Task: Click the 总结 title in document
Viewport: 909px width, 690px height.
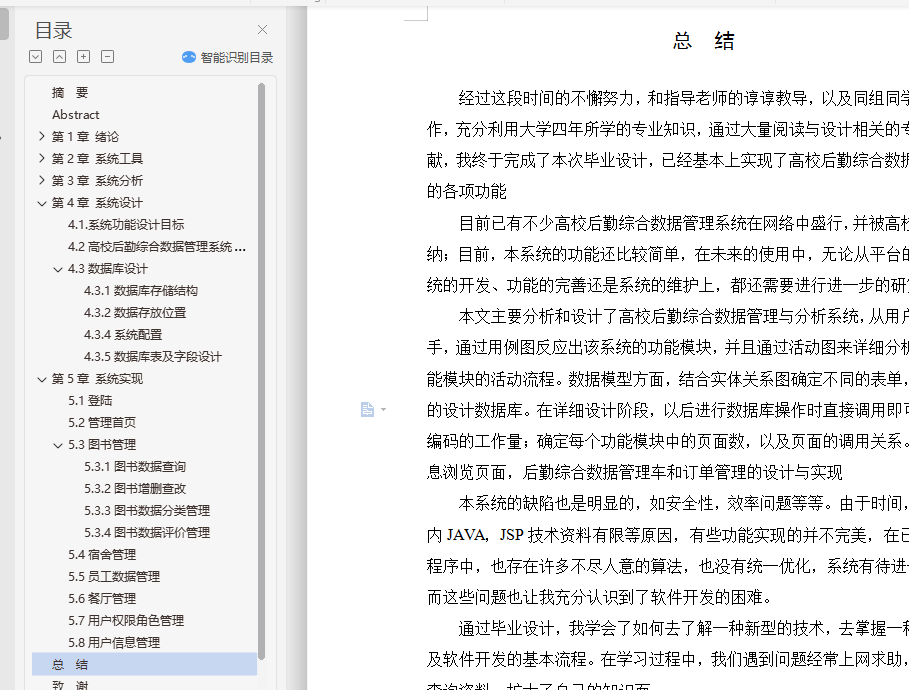Action: (704, 41)
